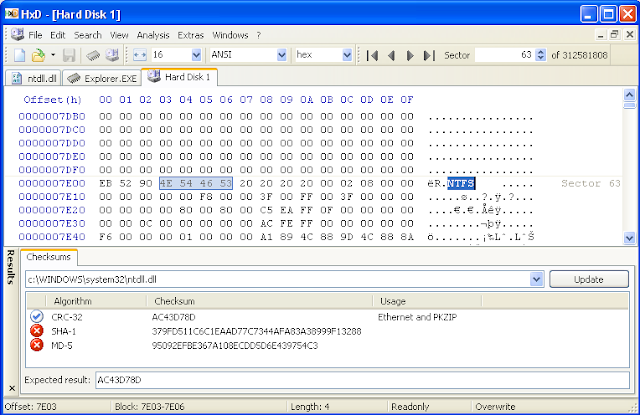Screen dimensions: 640x415
Task: Click the Overwrite status bar mode
Action: (495, 407)
